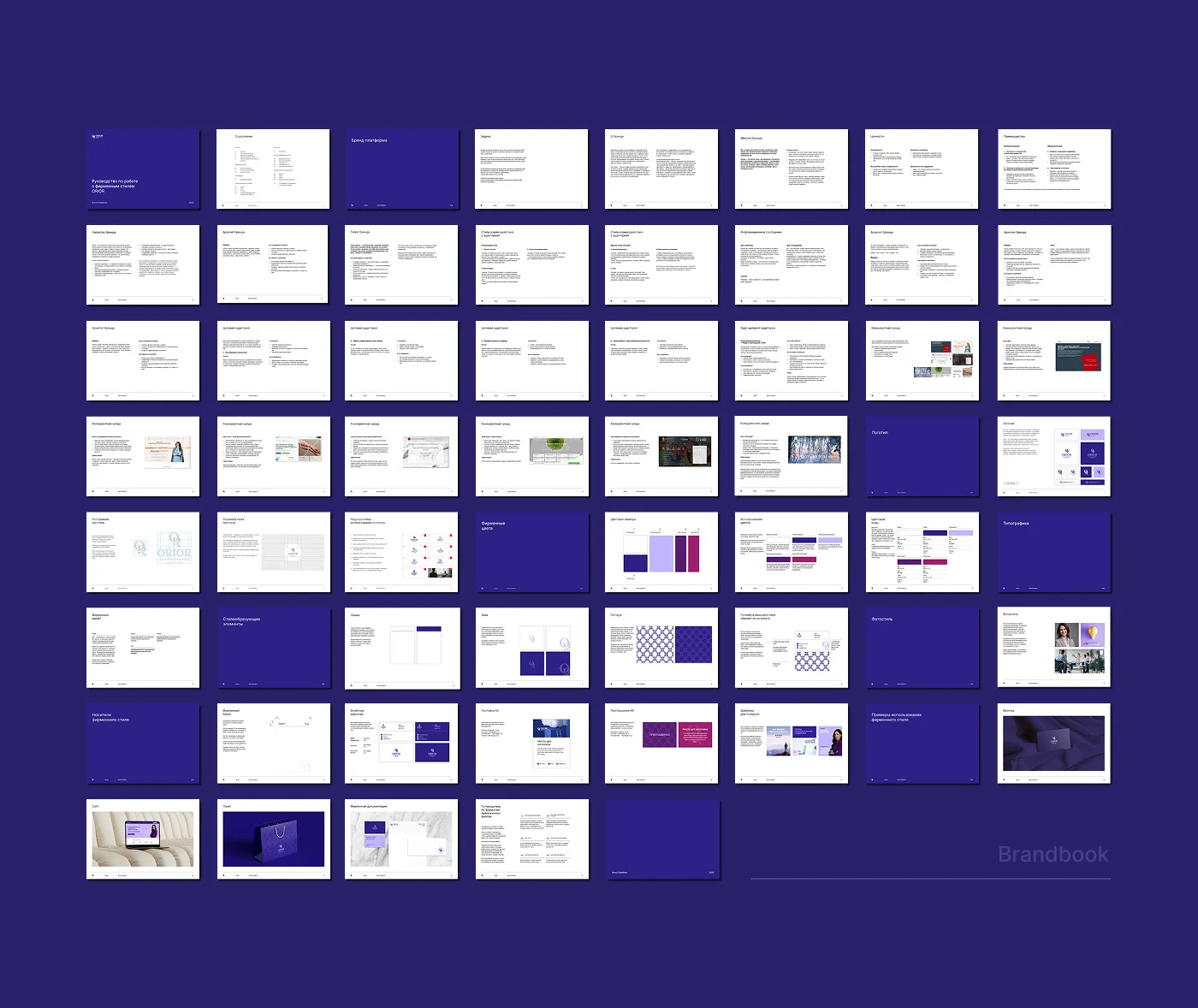Select the Характер бренда page
Screen dimensions: 1198x1008
(x=144, y=264)
